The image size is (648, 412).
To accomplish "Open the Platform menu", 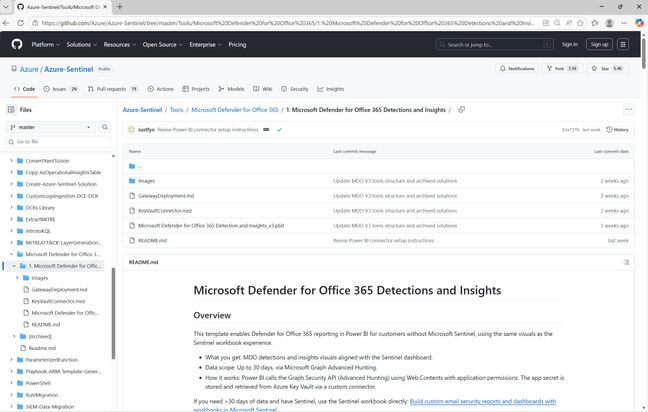I will [45, 44].
